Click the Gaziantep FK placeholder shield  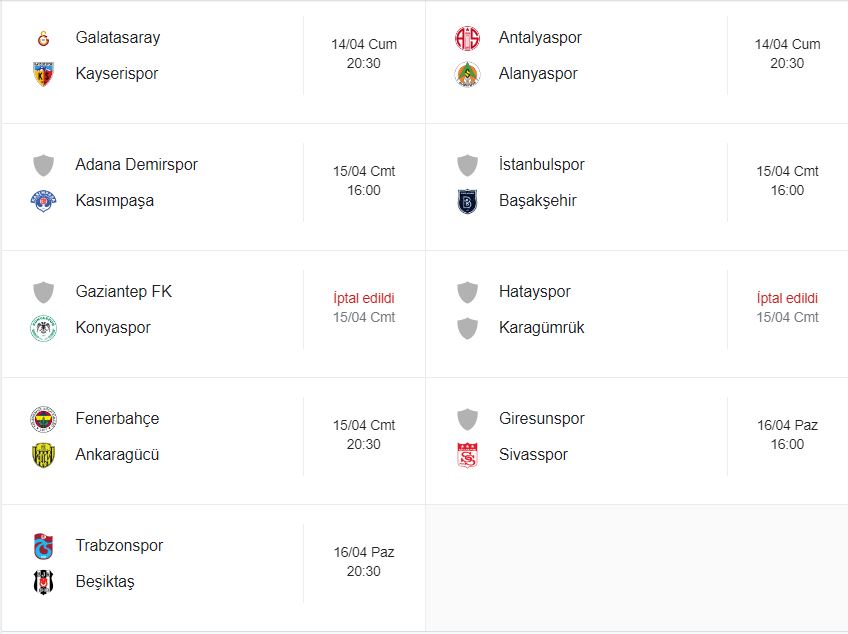pyautogui.click(x=43, y=292)
